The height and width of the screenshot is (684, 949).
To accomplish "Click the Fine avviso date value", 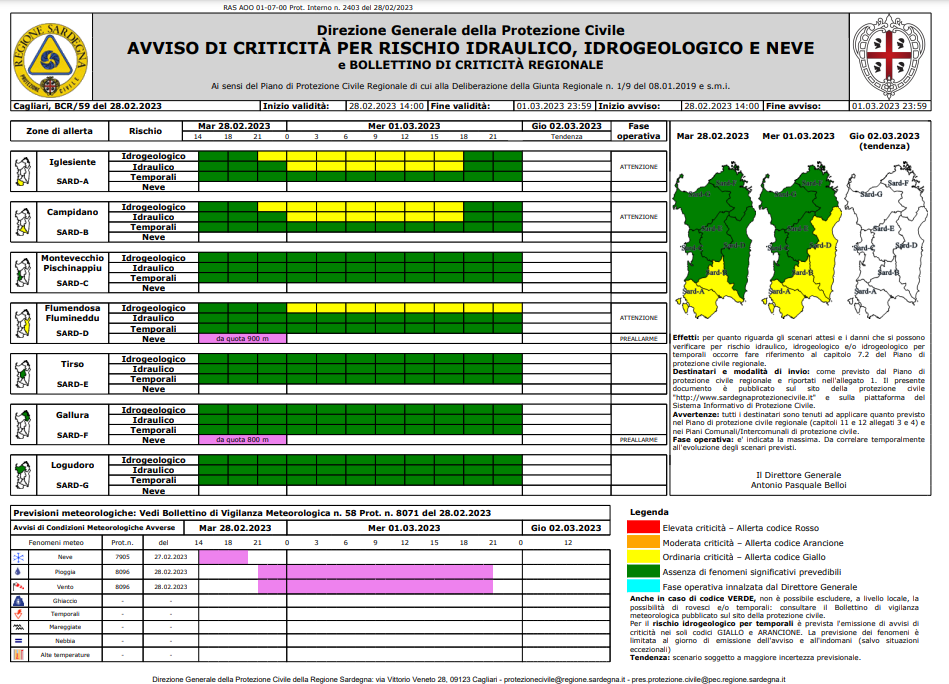I will point(889,106).
